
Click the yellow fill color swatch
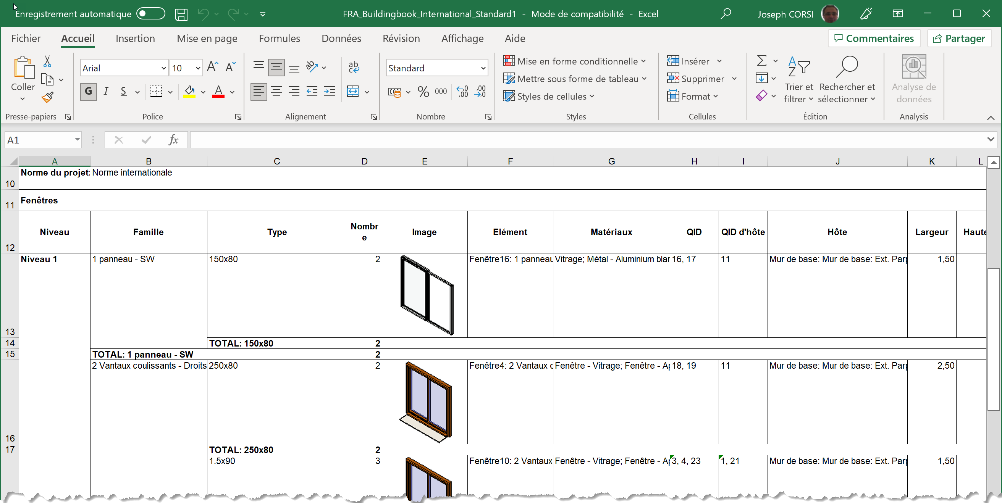point(189,91)
